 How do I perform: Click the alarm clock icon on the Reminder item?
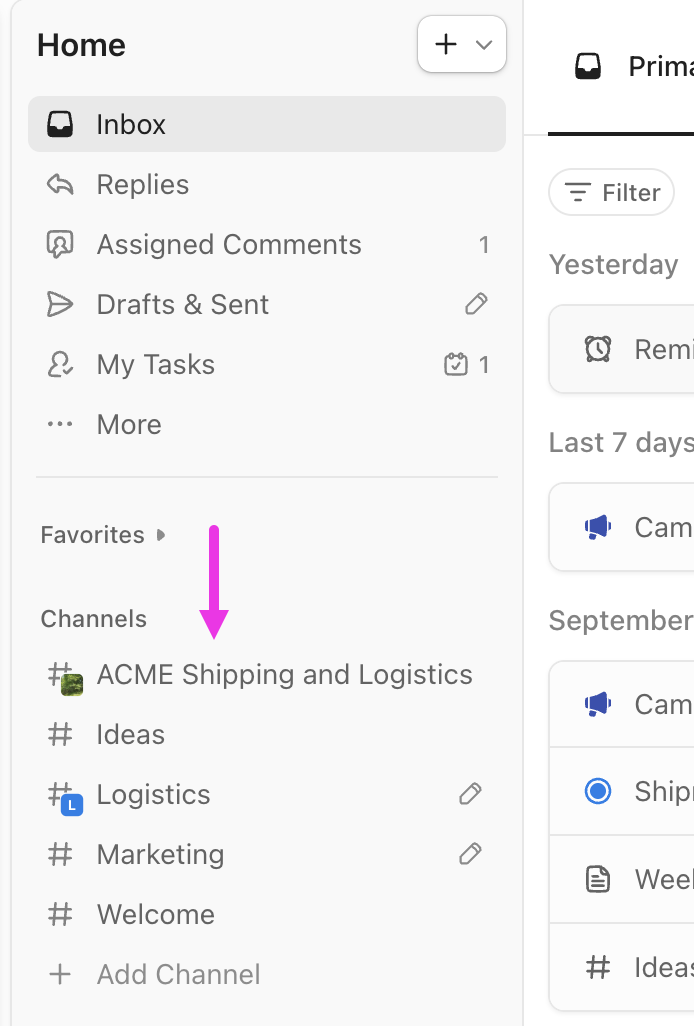tap(597, 349)
